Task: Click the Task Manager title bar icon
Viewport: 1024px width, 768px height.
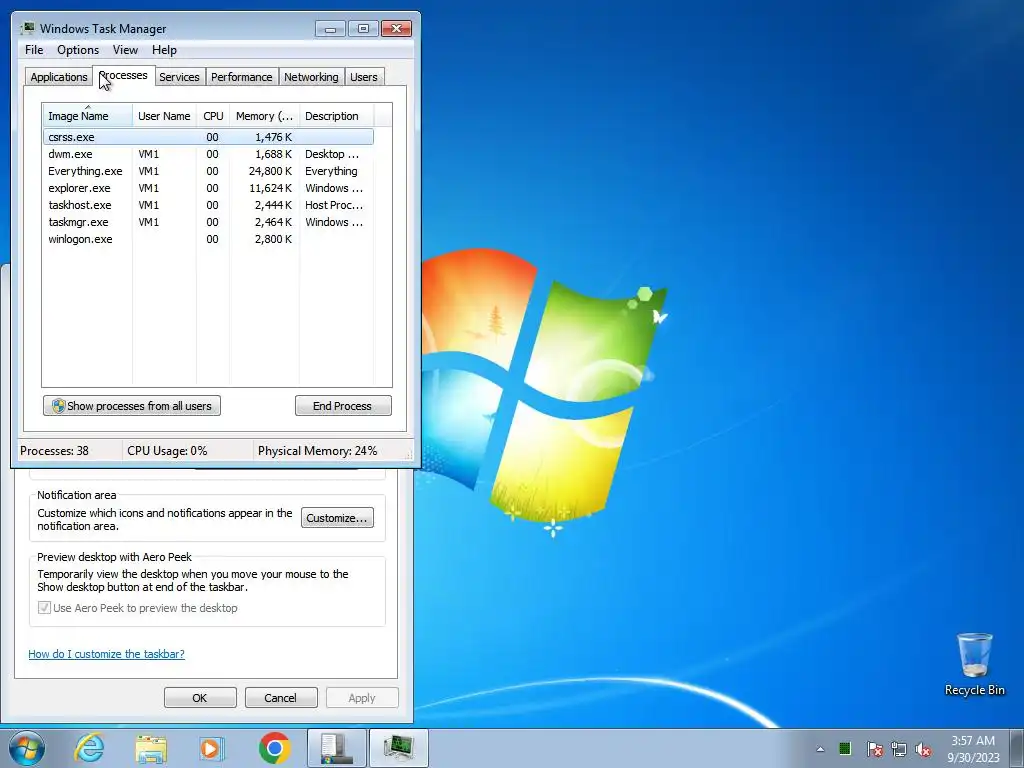Action: tap(27, 28)
